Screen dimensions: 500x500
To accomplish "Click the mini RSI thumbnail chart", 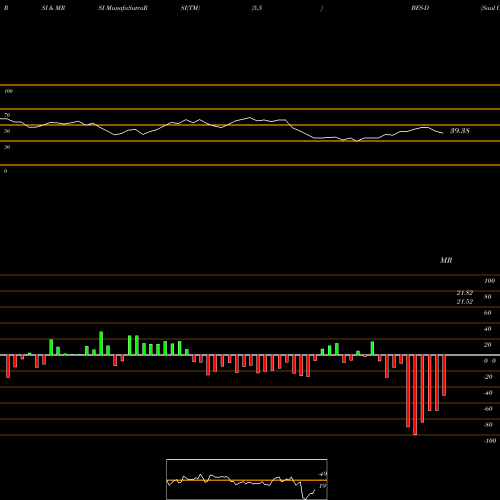I will [247, 479].
